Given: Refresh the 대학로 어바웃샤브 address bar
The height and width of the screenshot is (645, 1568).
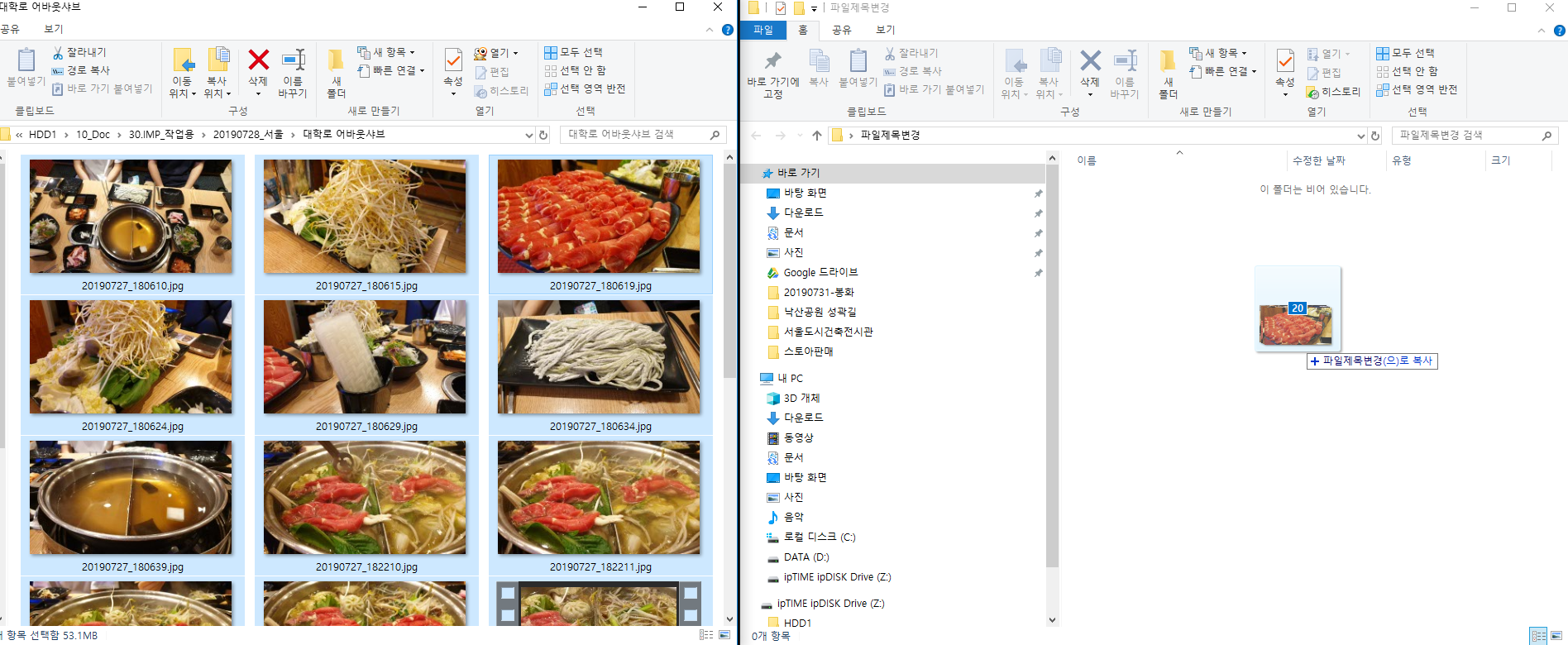Looking at the screenshot, I should 543,135.
